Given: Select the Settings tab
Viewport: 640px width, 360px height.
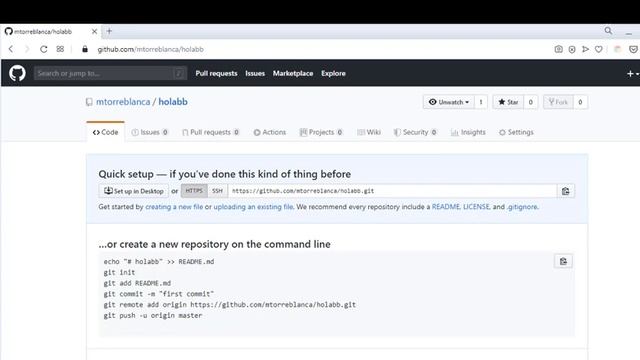Looking at the screenshot, I should [516, 132].
